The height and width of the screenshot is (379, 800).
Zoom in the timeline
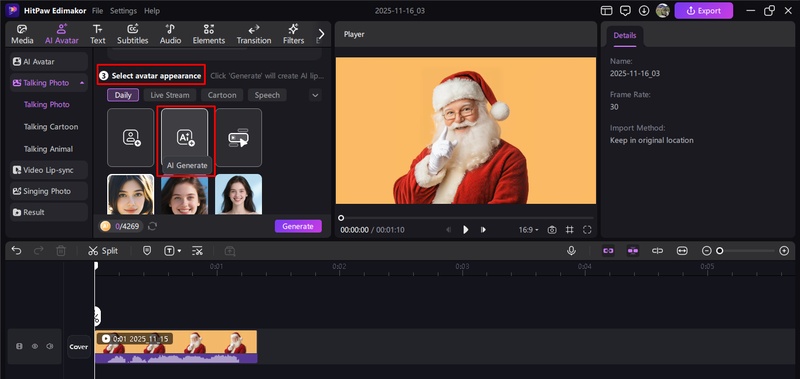coord(785,250)
